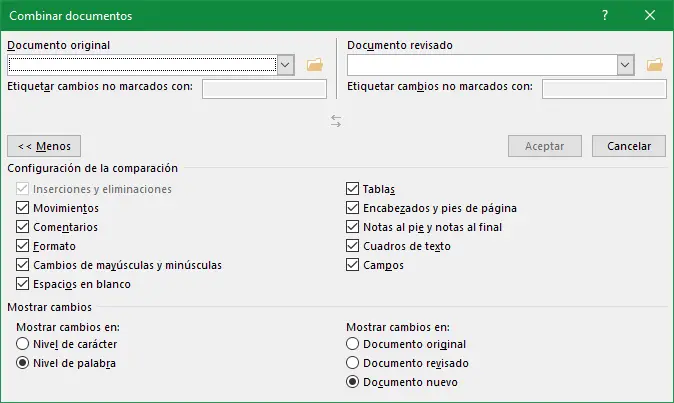Choose Documento original radio option
The image size is (674, 403).
(x=352, y=345)
